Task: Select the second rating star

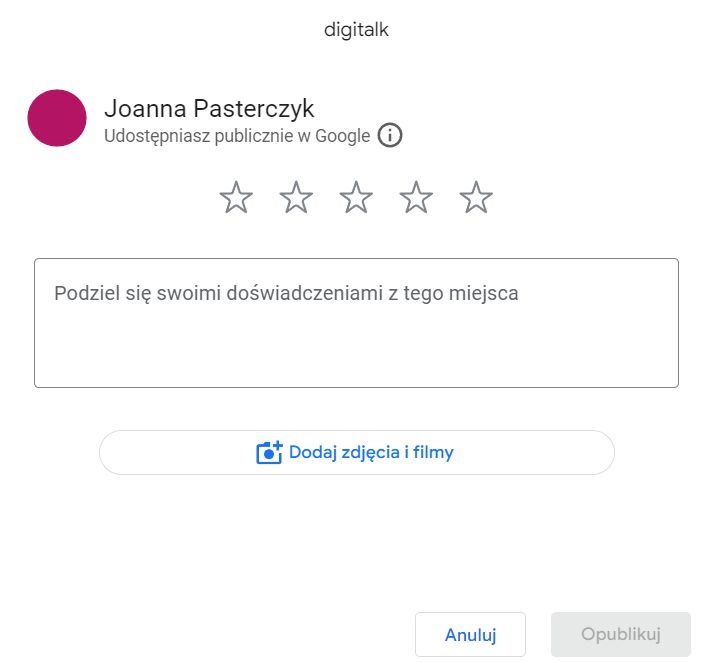Action: [296, 198]
